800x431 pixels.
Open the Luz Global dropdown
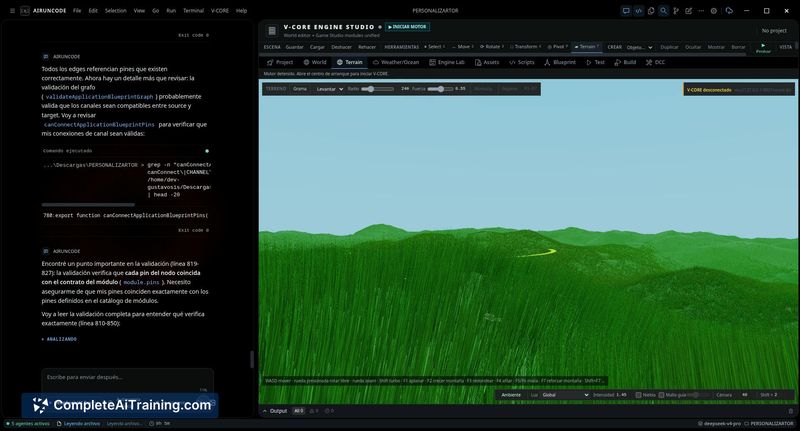pos(565,395)
